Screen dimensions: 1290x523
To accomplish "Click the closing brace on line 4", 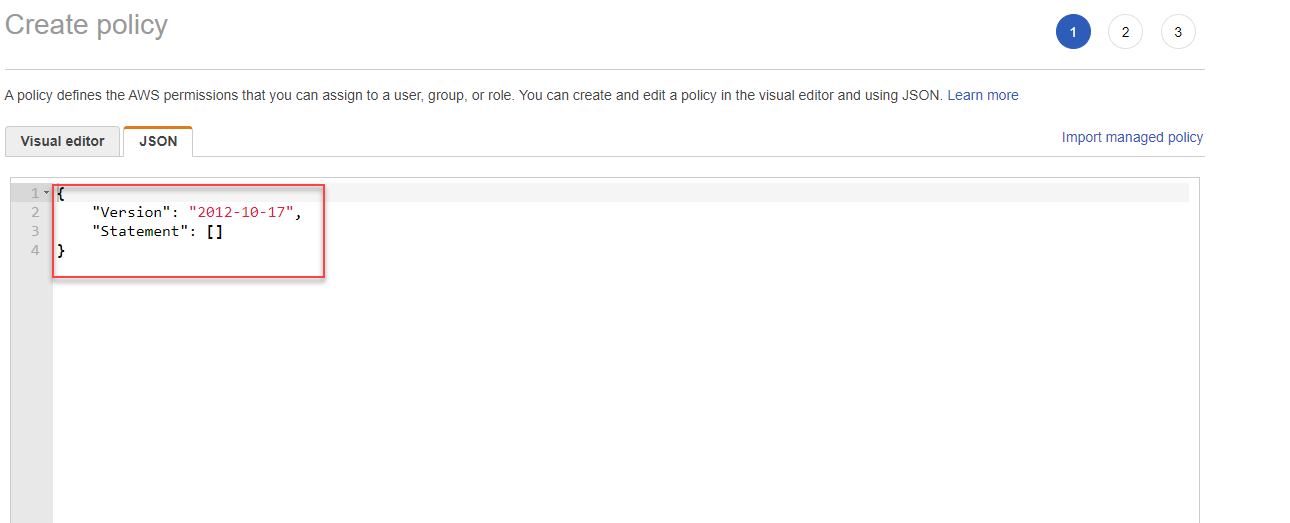I will point(61,250).
